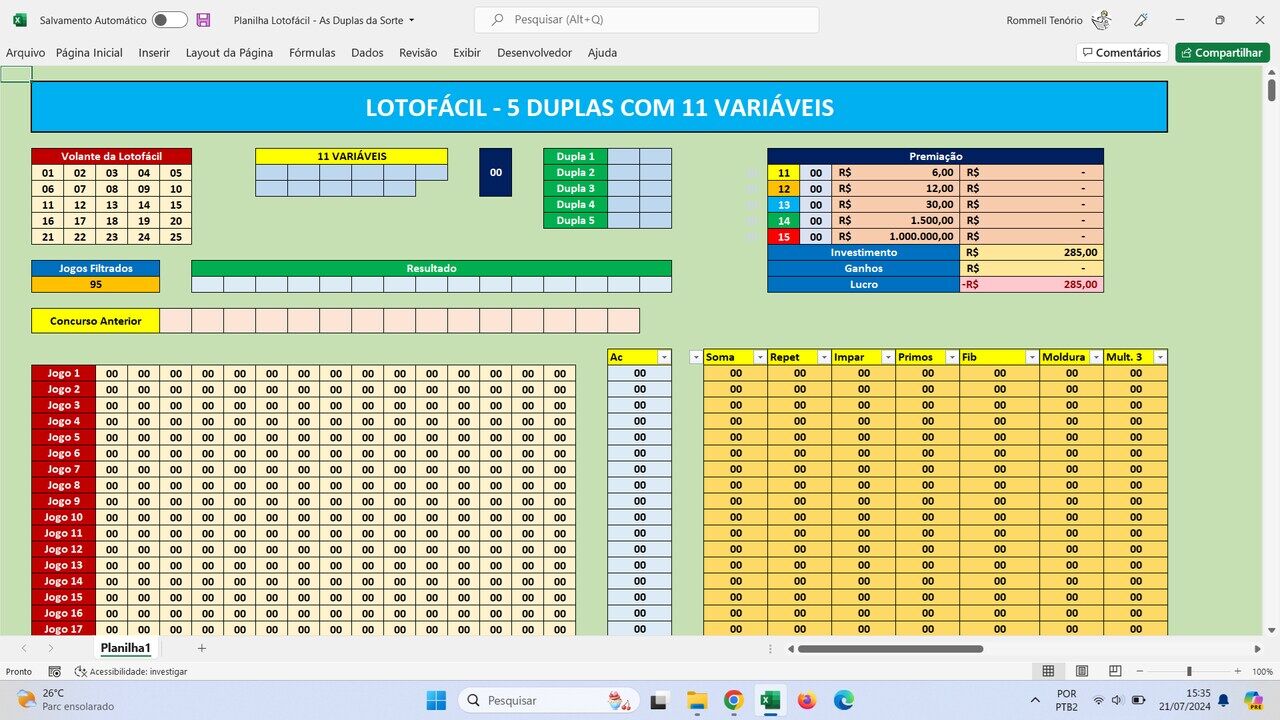This screenshot has width=1280, height=720.
Task: Click the horizontal scrollbar thumb
Action: (890, 648)
